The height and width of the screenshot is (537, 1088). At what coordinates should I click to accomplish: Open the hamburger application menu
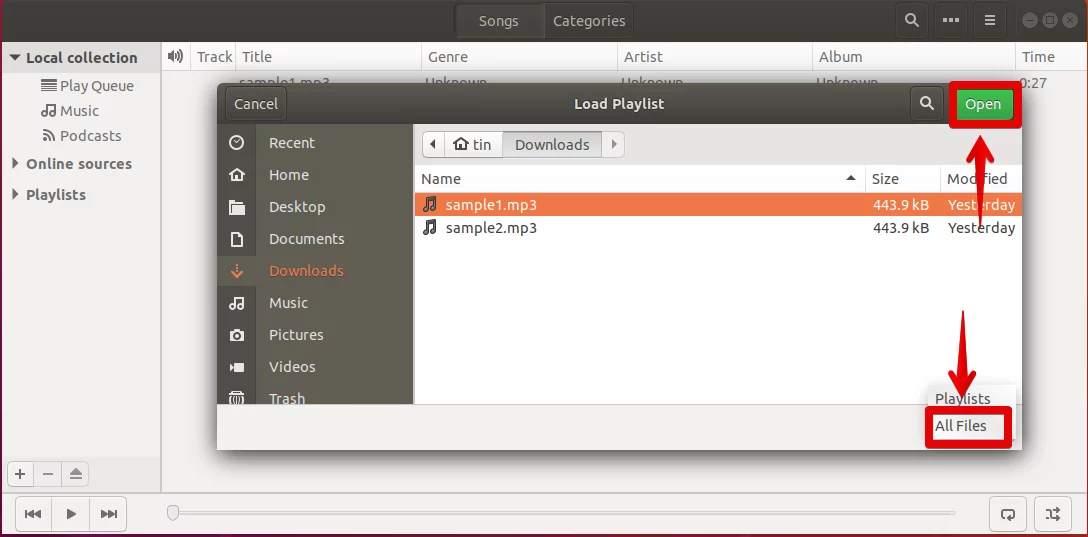(989, 21)
